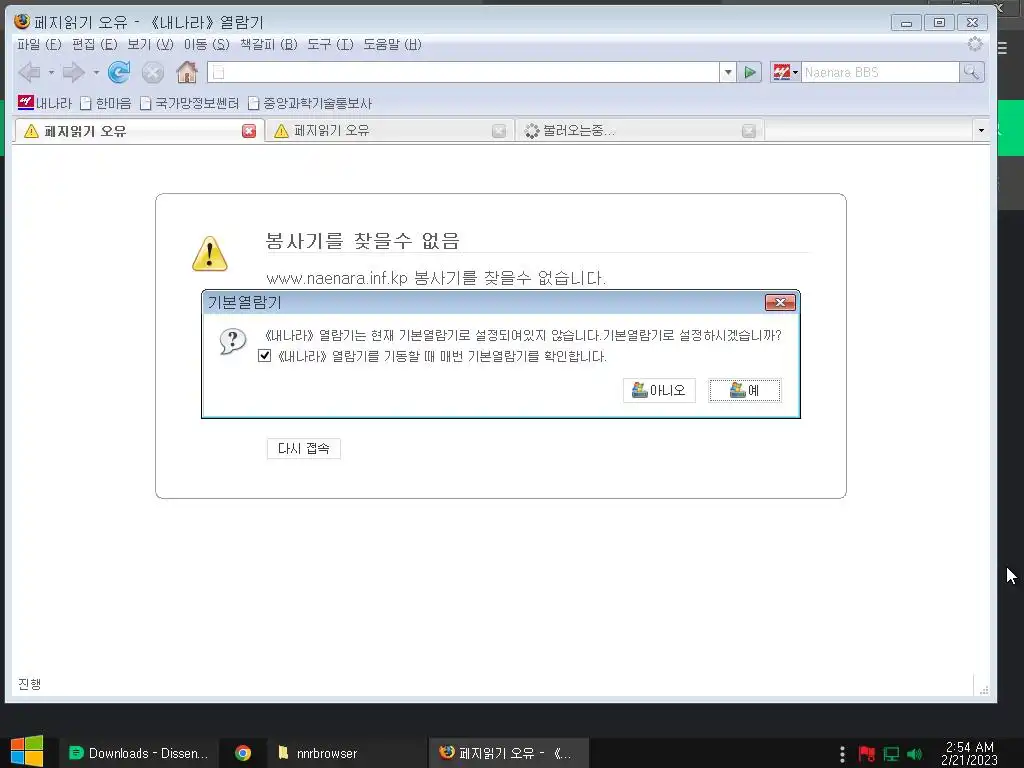Open back history dropdown arrow
The height and width of the screenshot is (768, 1024).
point(51,72)
